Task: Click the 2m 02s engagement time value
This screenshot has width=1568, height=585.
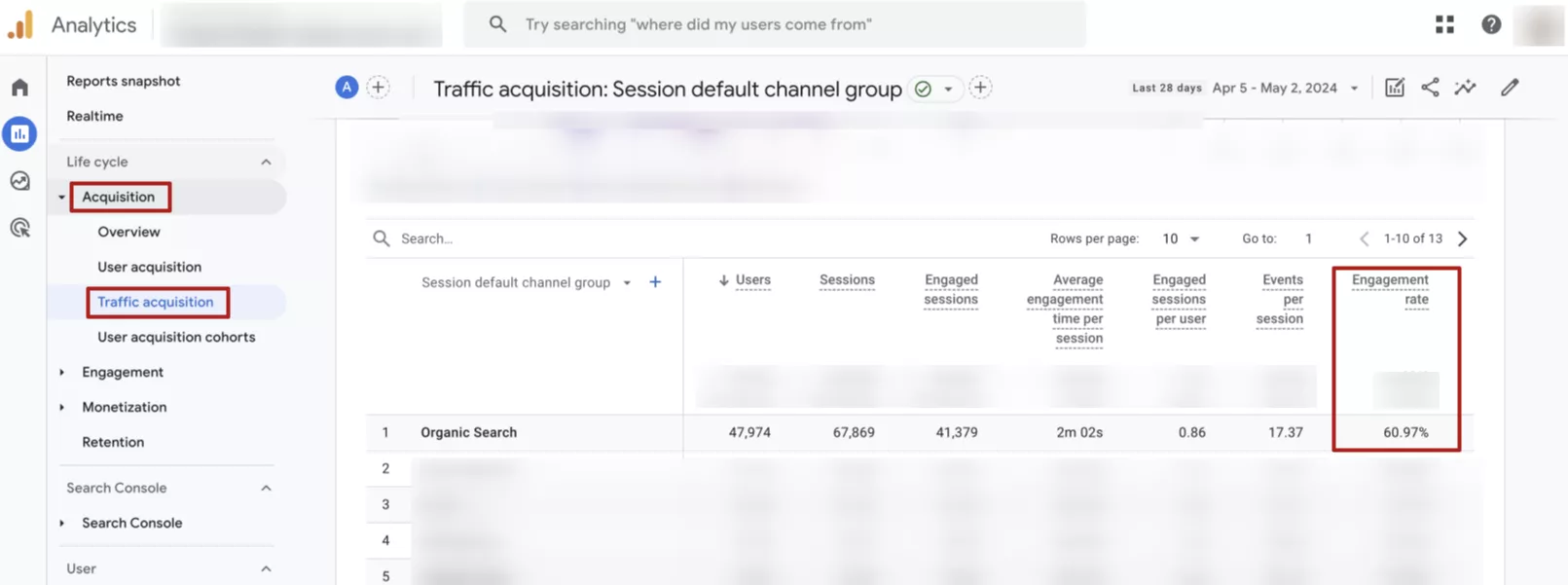Action: tap(1079, 432)
